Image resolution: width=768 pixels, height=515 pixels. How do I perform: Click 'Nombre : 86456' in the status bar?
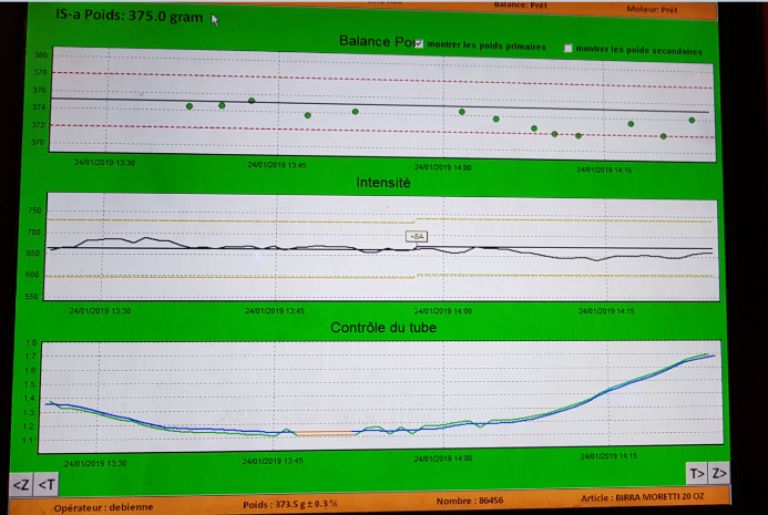tap(469, 501)
